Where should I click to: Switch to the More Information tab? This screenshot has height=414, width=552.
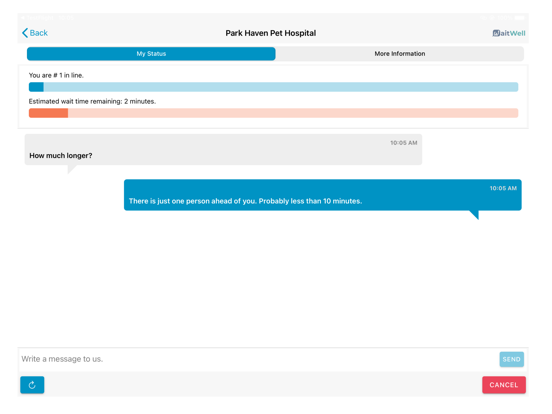[x=400, y=54]
